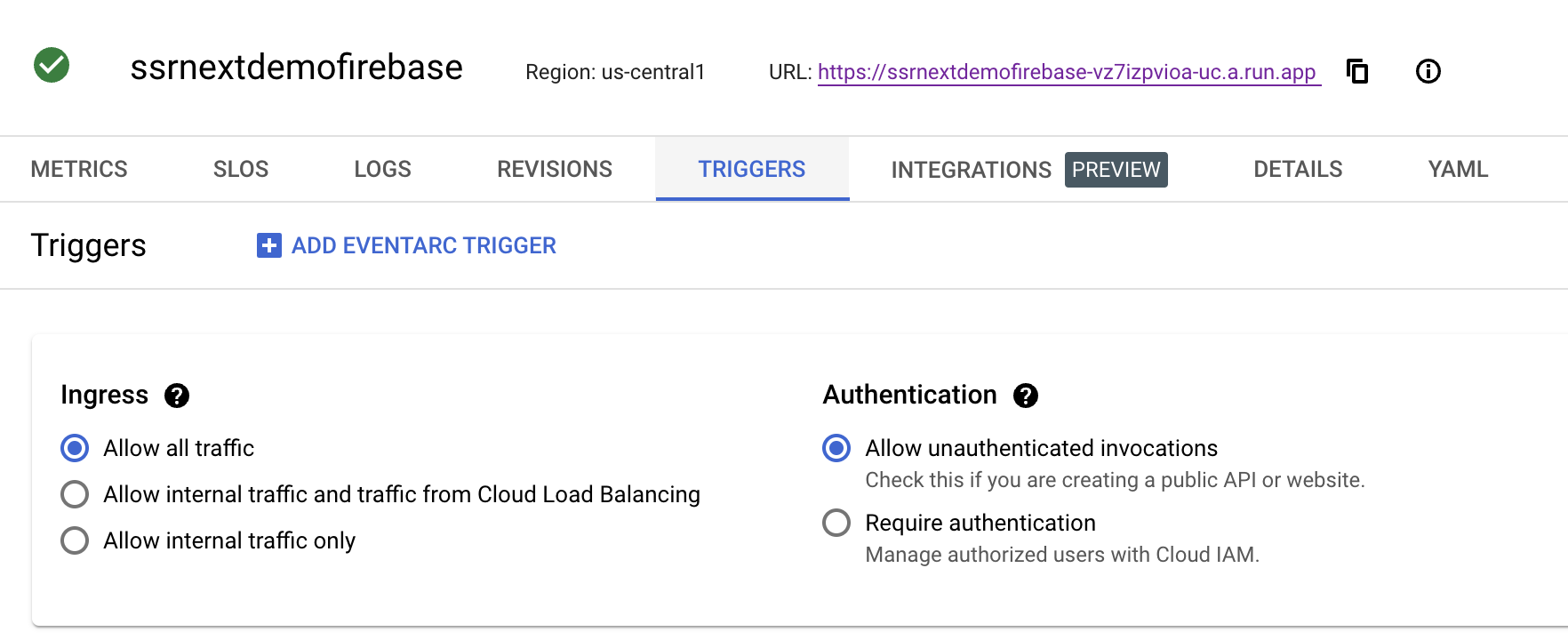
Task: Go to the Logs tab
Action: (382, 169)
